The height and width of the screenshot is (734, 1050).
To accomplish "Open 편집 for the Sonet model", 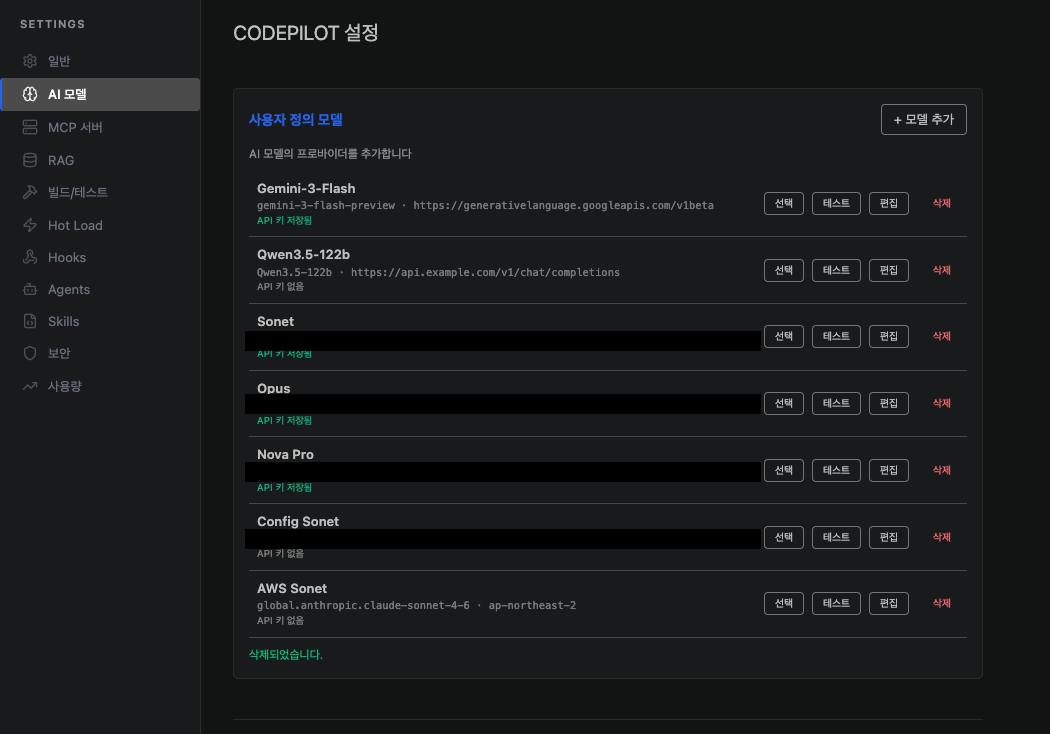I will (889, 336).
